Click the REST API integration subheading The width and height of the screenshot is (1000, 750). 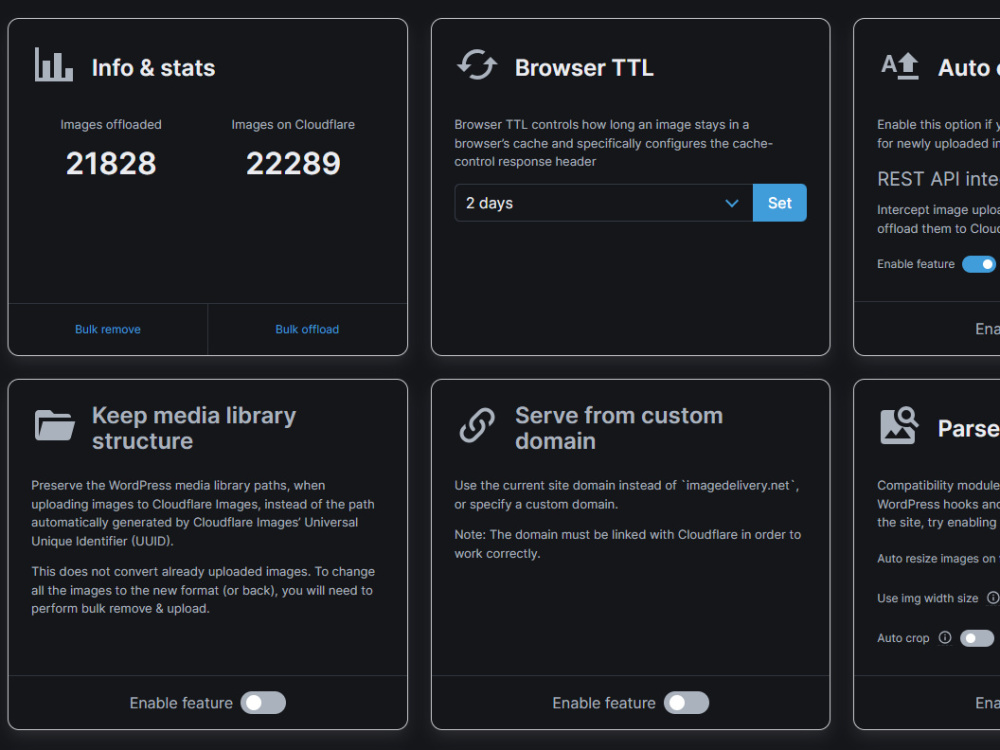tap(938, 179)
